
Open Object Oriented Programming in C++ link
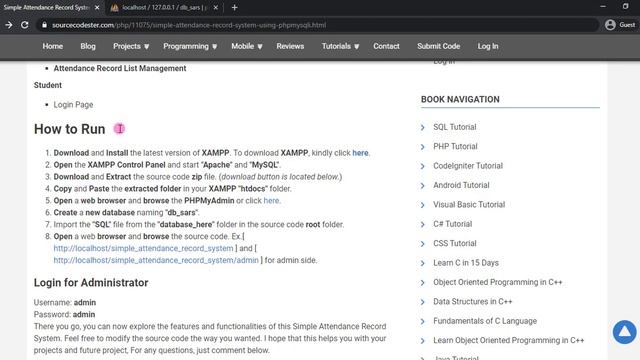tap(498, 282)
